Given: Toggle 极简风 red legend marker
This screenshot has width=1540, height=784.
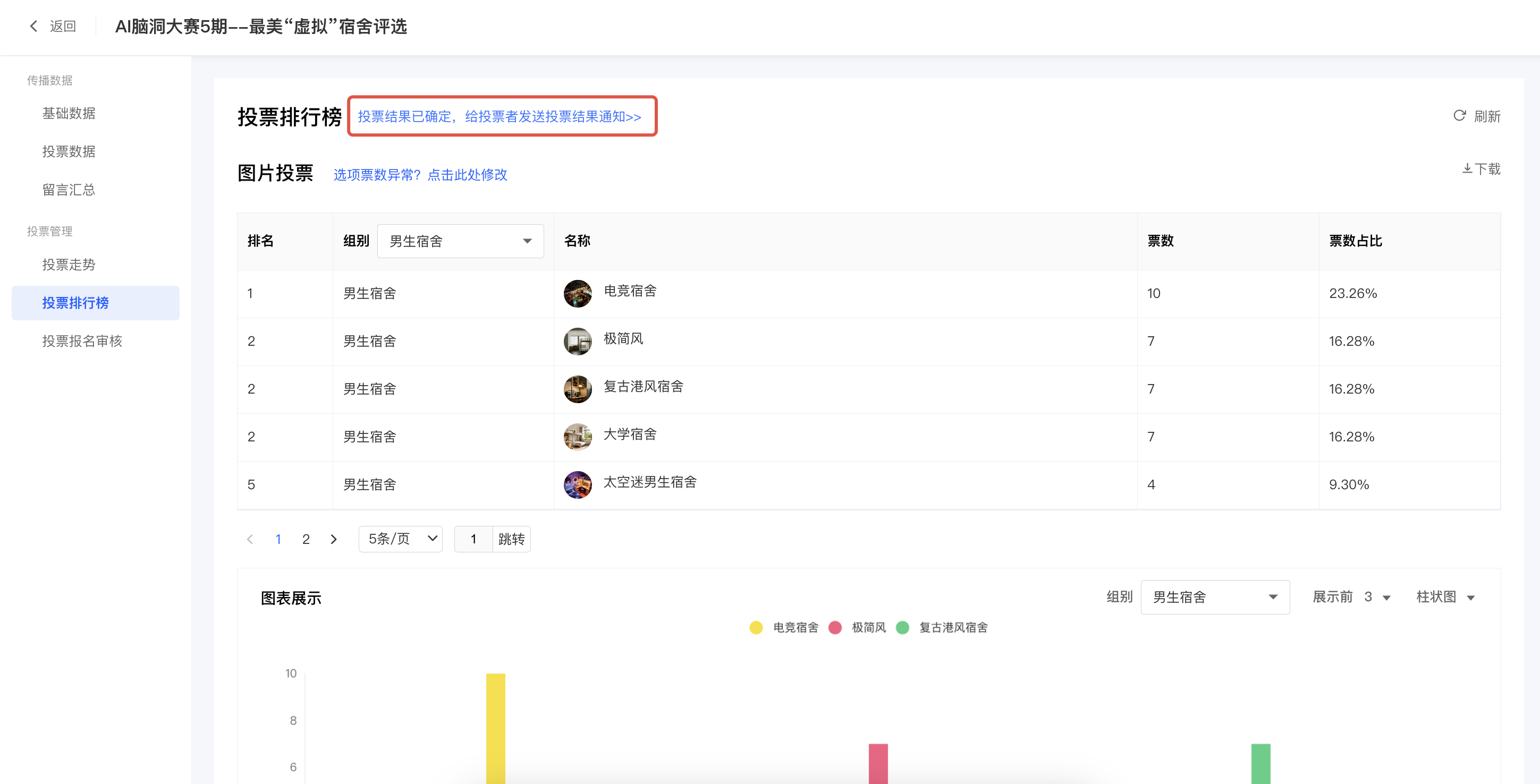Looking at the screenshot, I should click(x=835, y=627).
